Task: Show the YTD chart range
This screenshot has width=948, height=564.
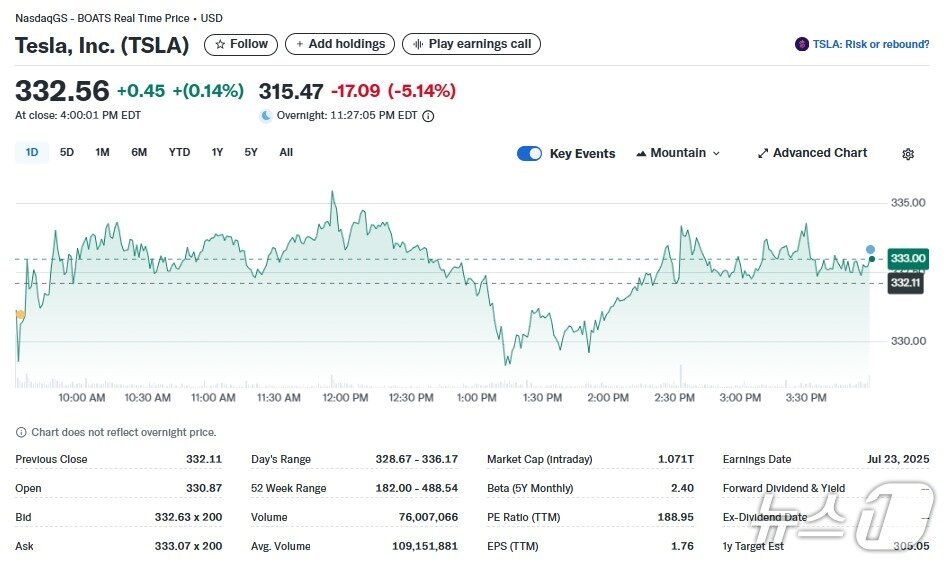Action: pos(179,152)
